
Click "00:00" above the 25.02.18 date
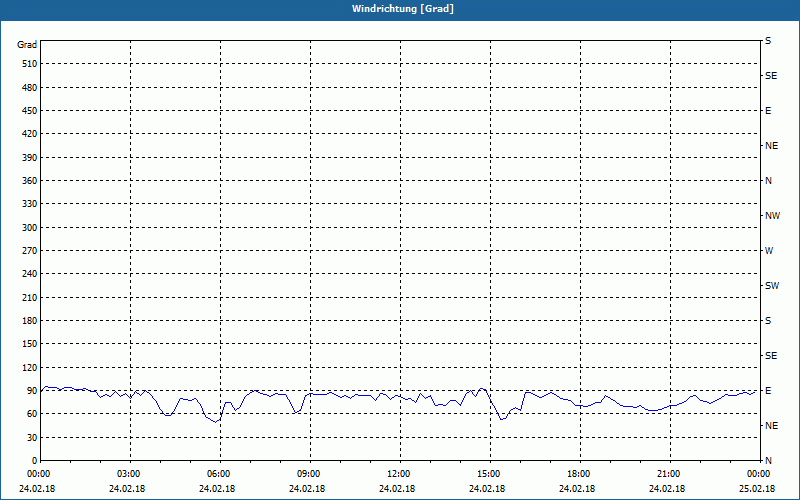coord(757,474)
